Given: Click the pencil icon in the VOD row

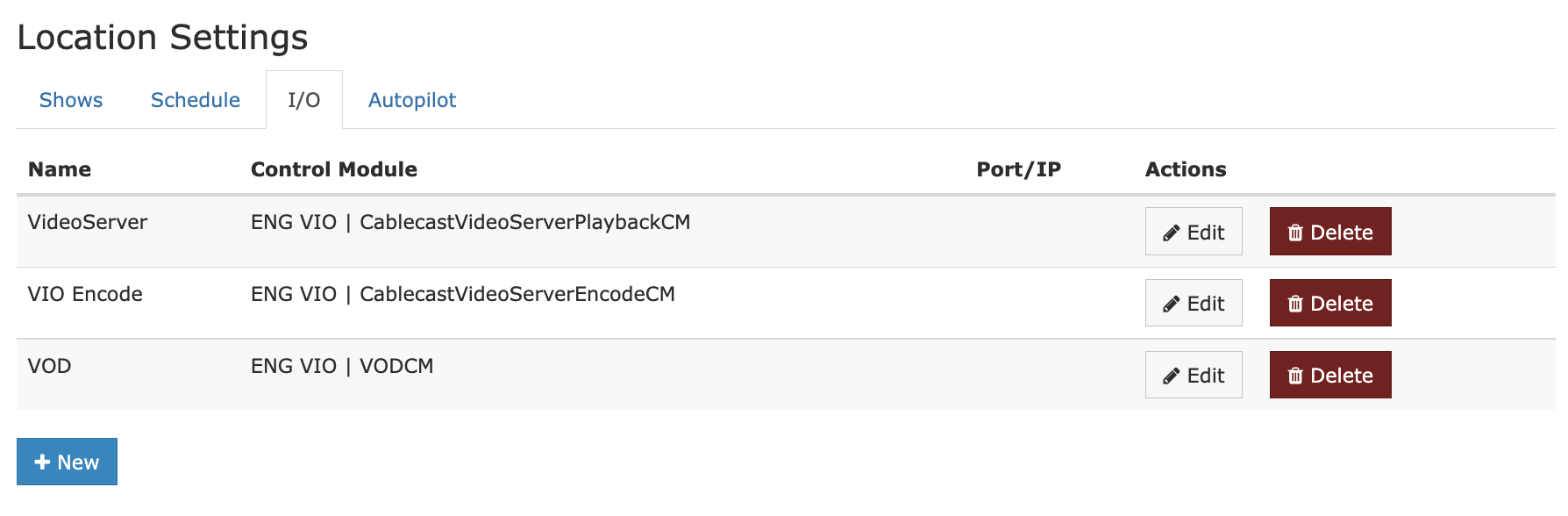Looking at the screenshot, I should (1171, 376).
